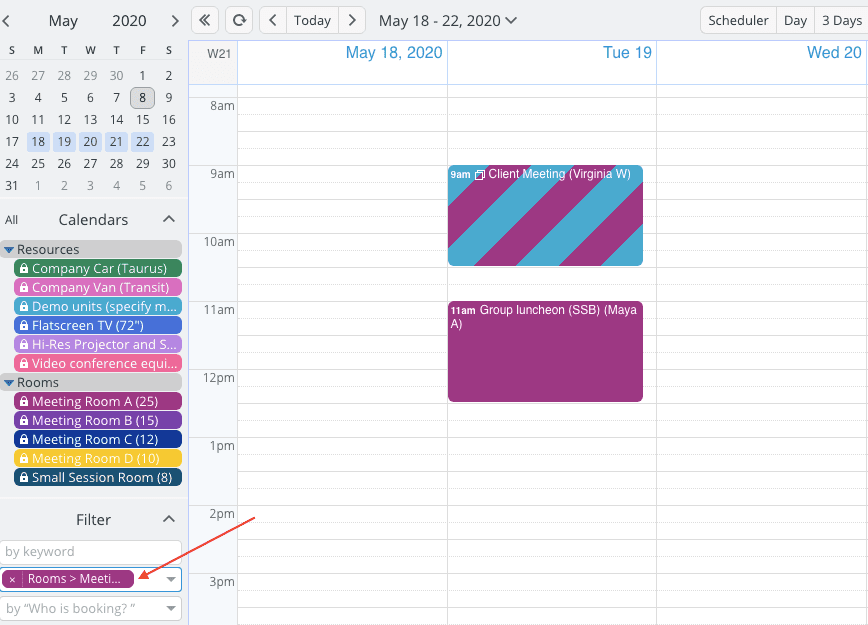The width and height of the screenshot is (868, 625).
Task: Click the Today button
Action: [312, 20]
